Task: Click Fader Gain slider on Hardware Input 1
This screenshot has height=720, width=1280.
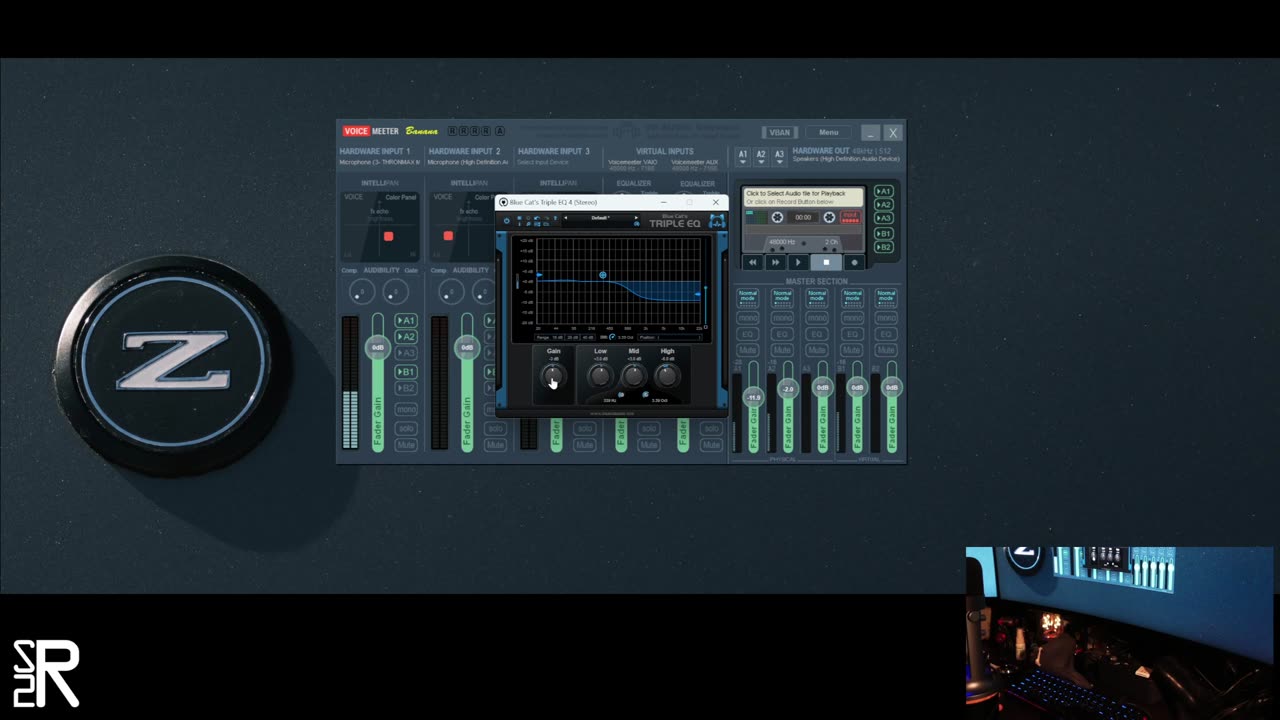Action: click(378, 348)
